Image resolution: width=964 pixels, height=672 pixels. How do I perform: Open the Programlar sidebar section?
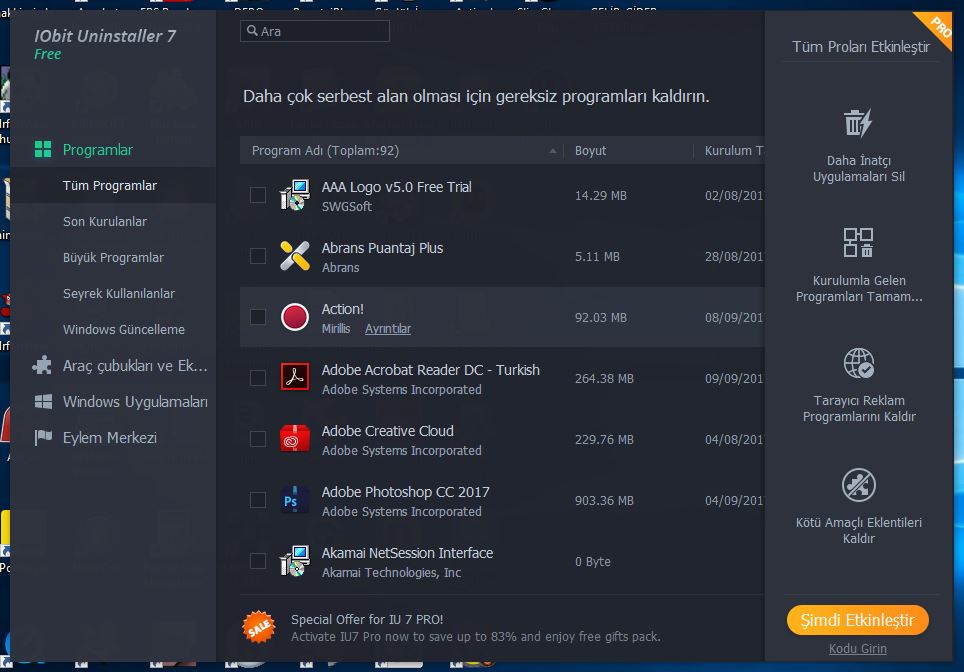tap(98, 150)
